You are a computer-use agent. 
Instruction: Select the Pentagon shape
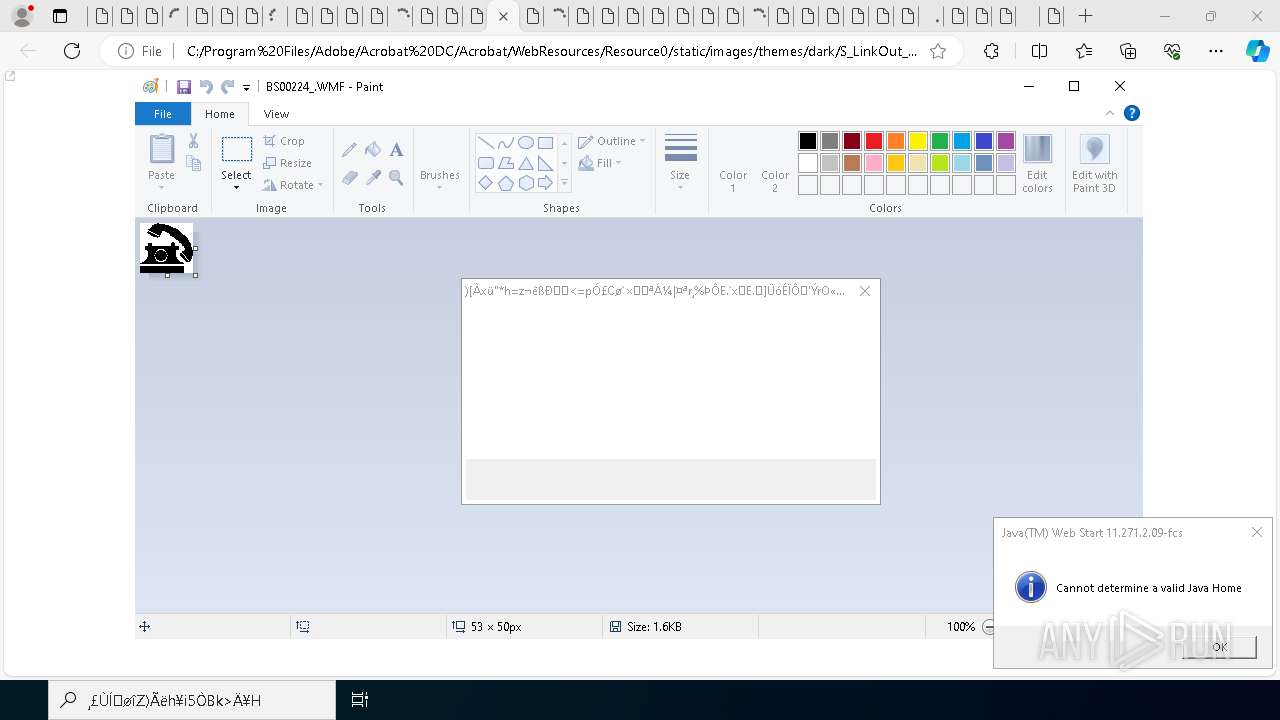pyautogui.click(x=505, y=183)
